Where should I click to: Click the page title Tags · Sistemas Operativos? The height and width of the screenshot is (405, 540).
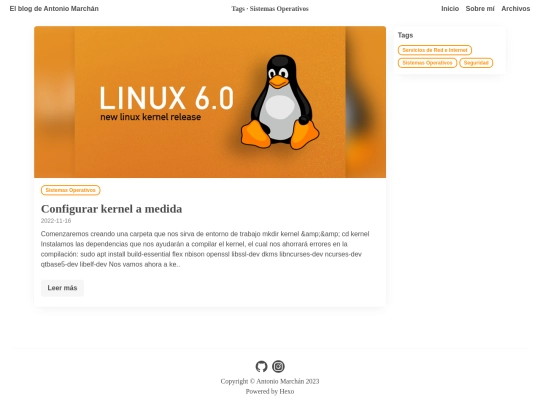[x=270, y=9]
